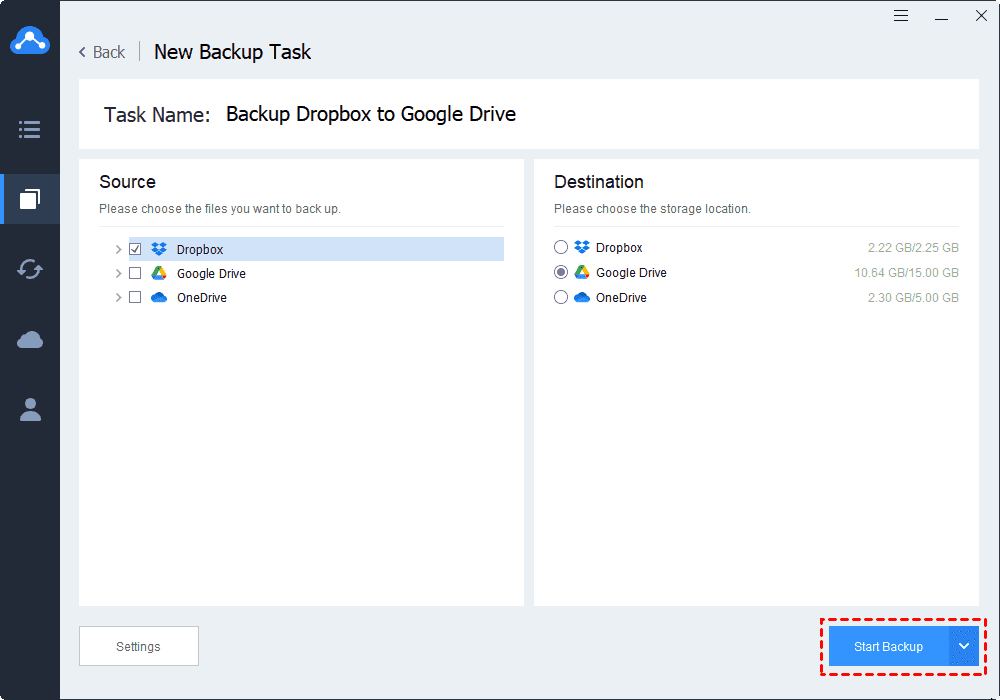
Task: Expand the Dropbox source tree node
Action: [118, 249]
